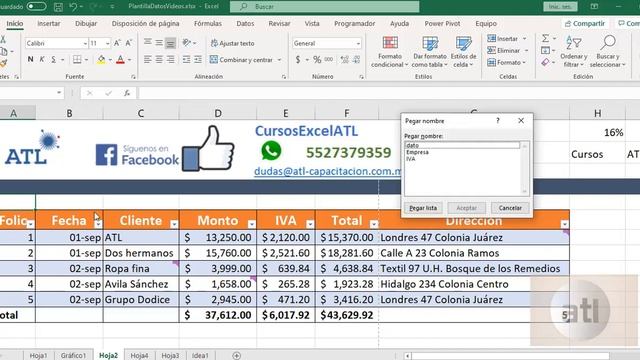
Task: Open the dudas@atl-capacitacion email link
Action: coord(327,171)
